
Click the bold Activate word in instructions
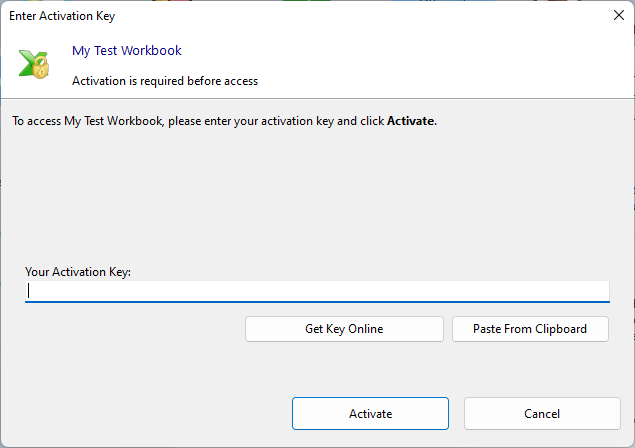tap(411, 121)
